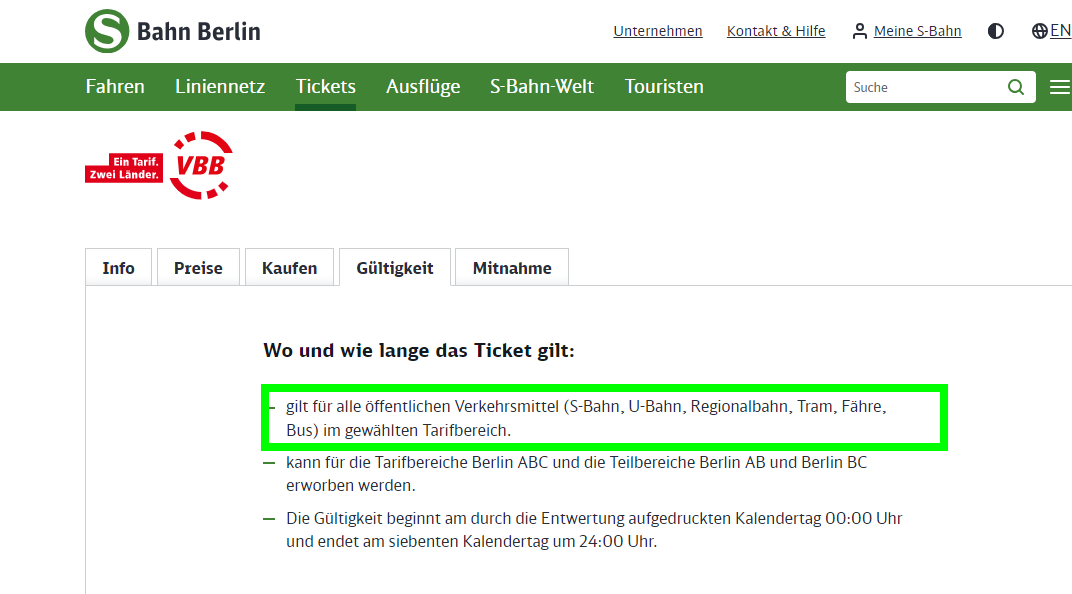The image size is (1072, 594).
Task: Click the S-Bahn Berlin logo
Action: [x=173, y=31]
